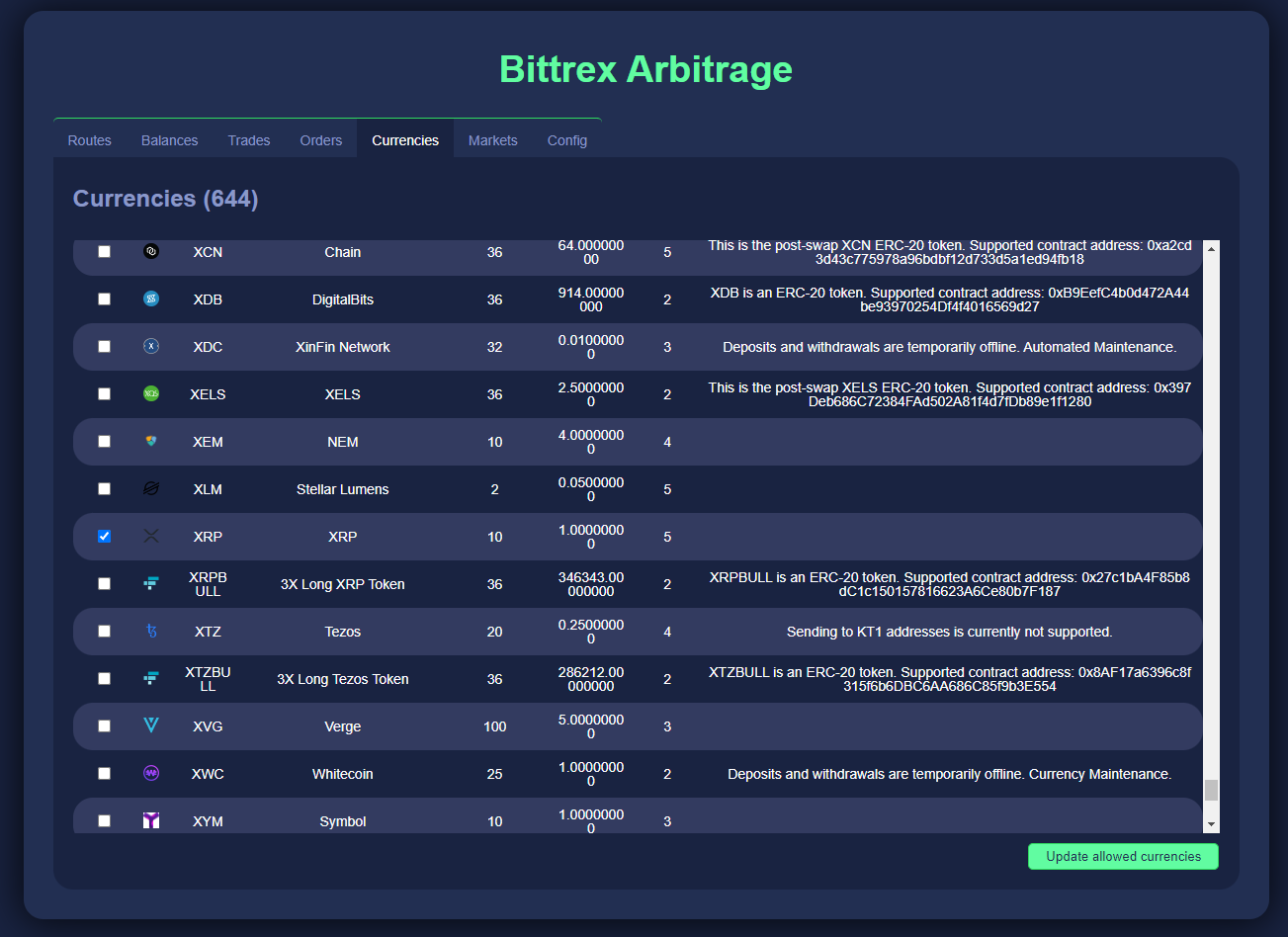This screenshot has width=1288, height=937.
Task: Switch to the Markets tab
Action: coord(493,140)
